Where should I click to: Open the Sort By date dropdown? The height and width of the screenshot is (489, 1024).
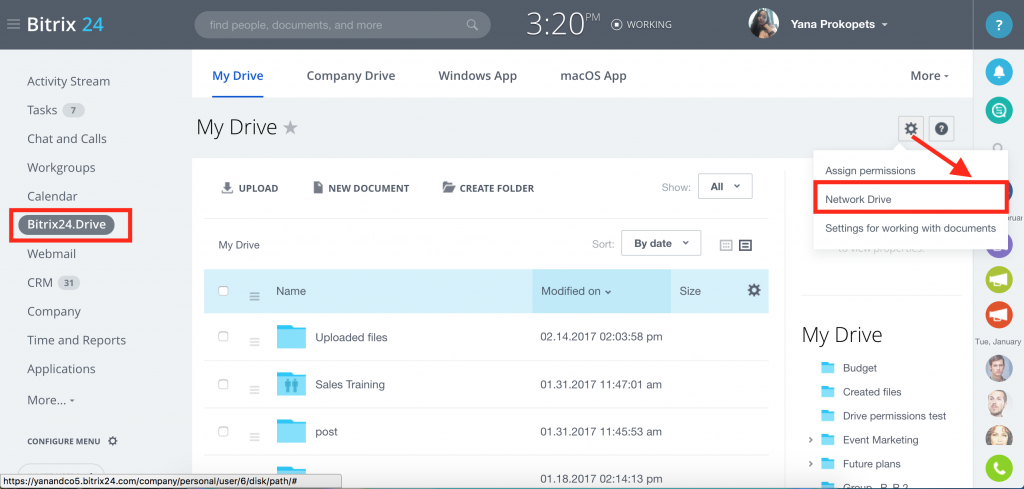coord(661,243)
